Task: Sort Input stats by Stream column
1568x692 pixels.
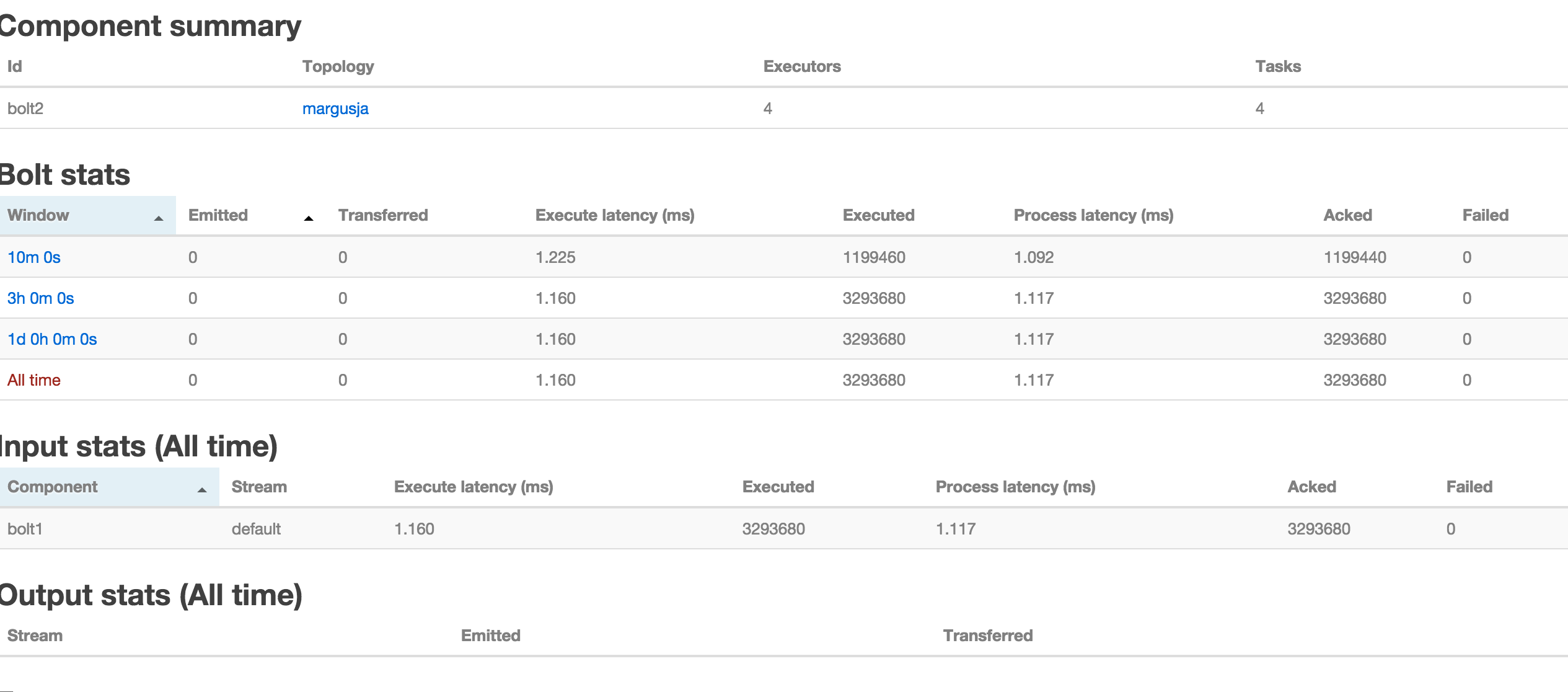Action: pyautogui.click(x=259, y=487)
